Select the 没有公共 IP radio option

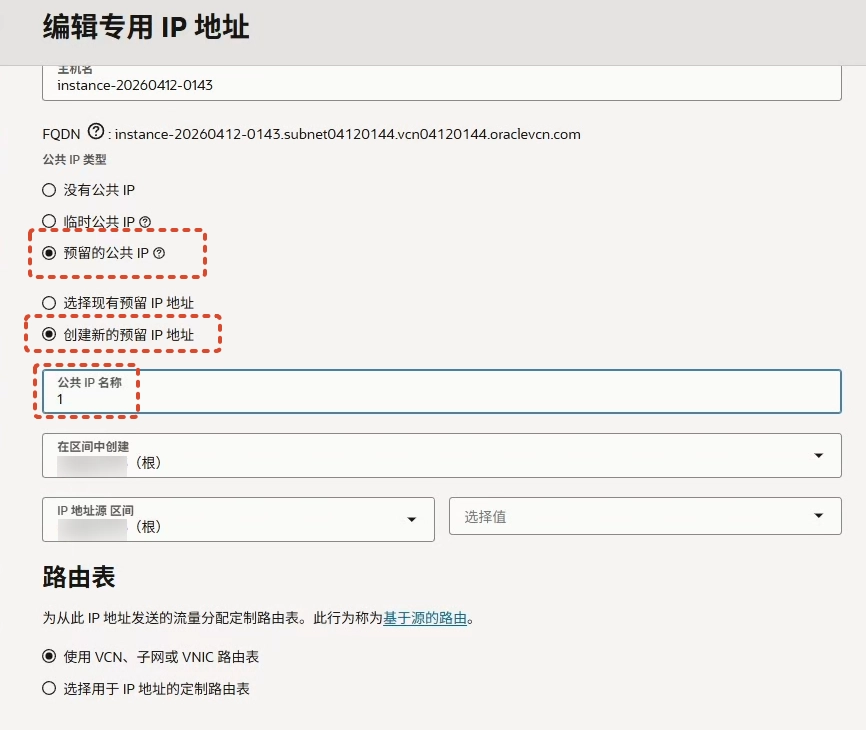(x=49, y=190)
